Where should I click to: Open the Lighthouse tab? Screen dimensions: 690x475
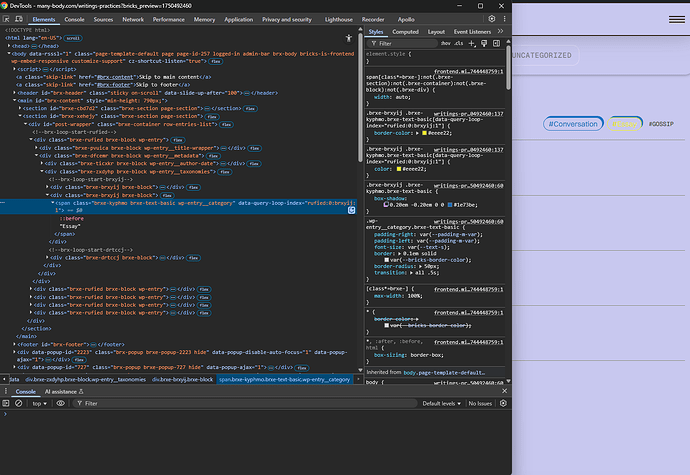(338, 19)
